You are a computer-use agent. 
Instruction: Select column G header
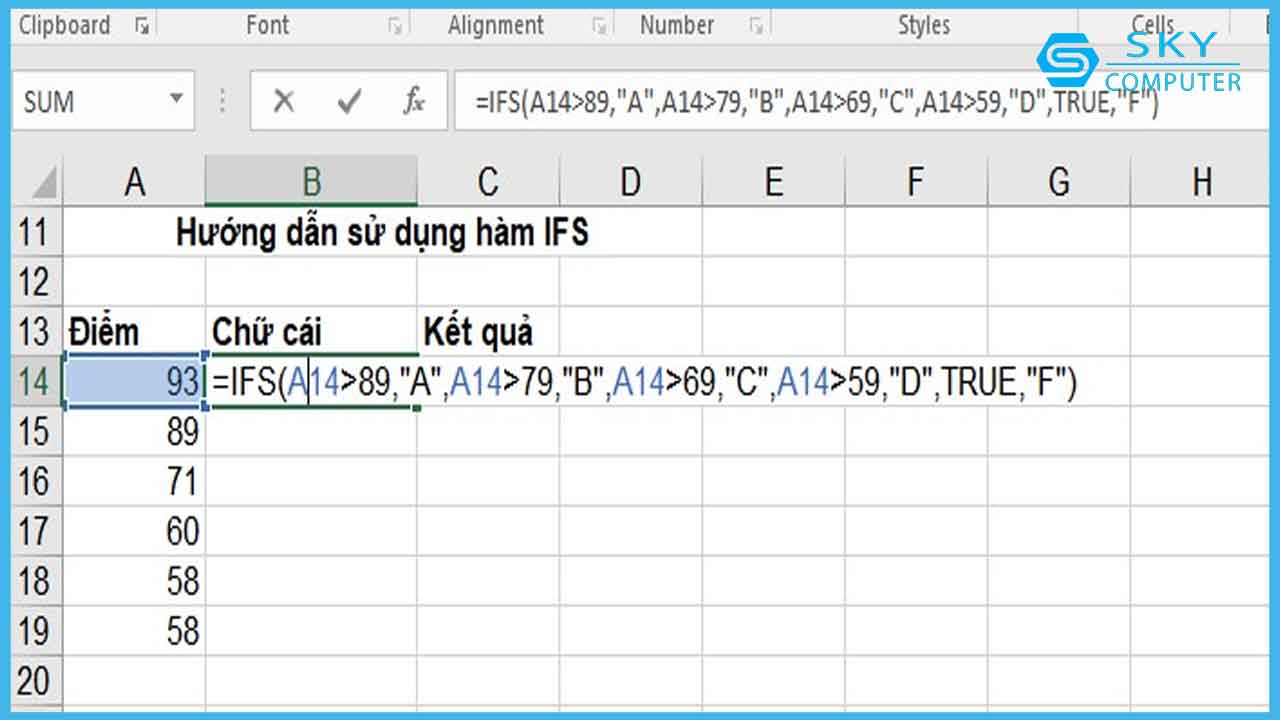[1058, 182]
